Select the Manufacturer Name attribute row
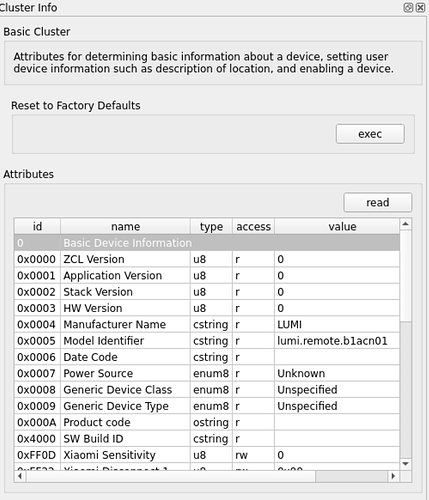 [207, 324]
